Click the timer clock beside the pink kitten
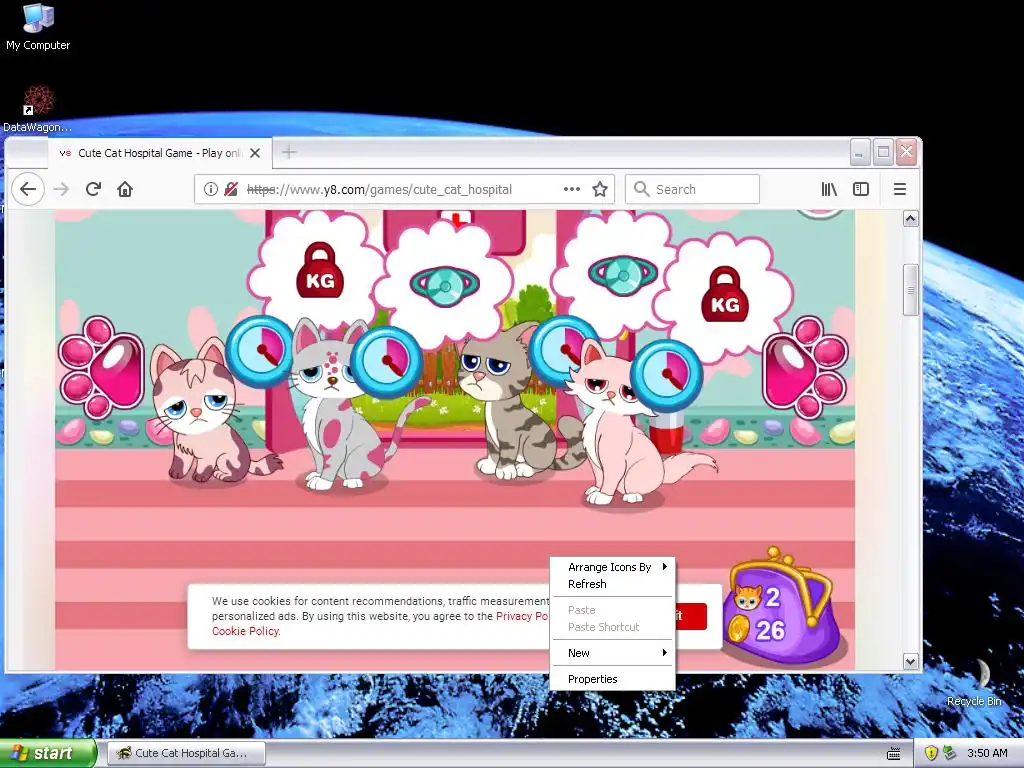Viewport: 1024px width, 768px height. (x=260, y=351)
